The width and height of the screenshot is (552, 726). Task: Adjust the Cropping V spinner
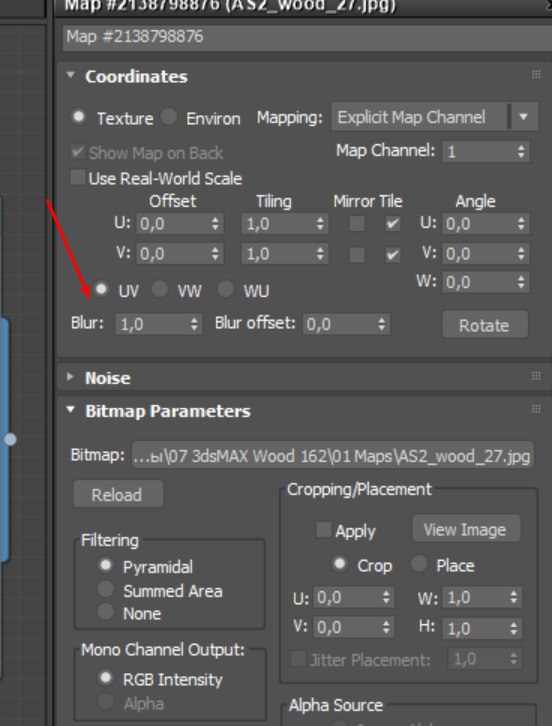pos(387,627)
